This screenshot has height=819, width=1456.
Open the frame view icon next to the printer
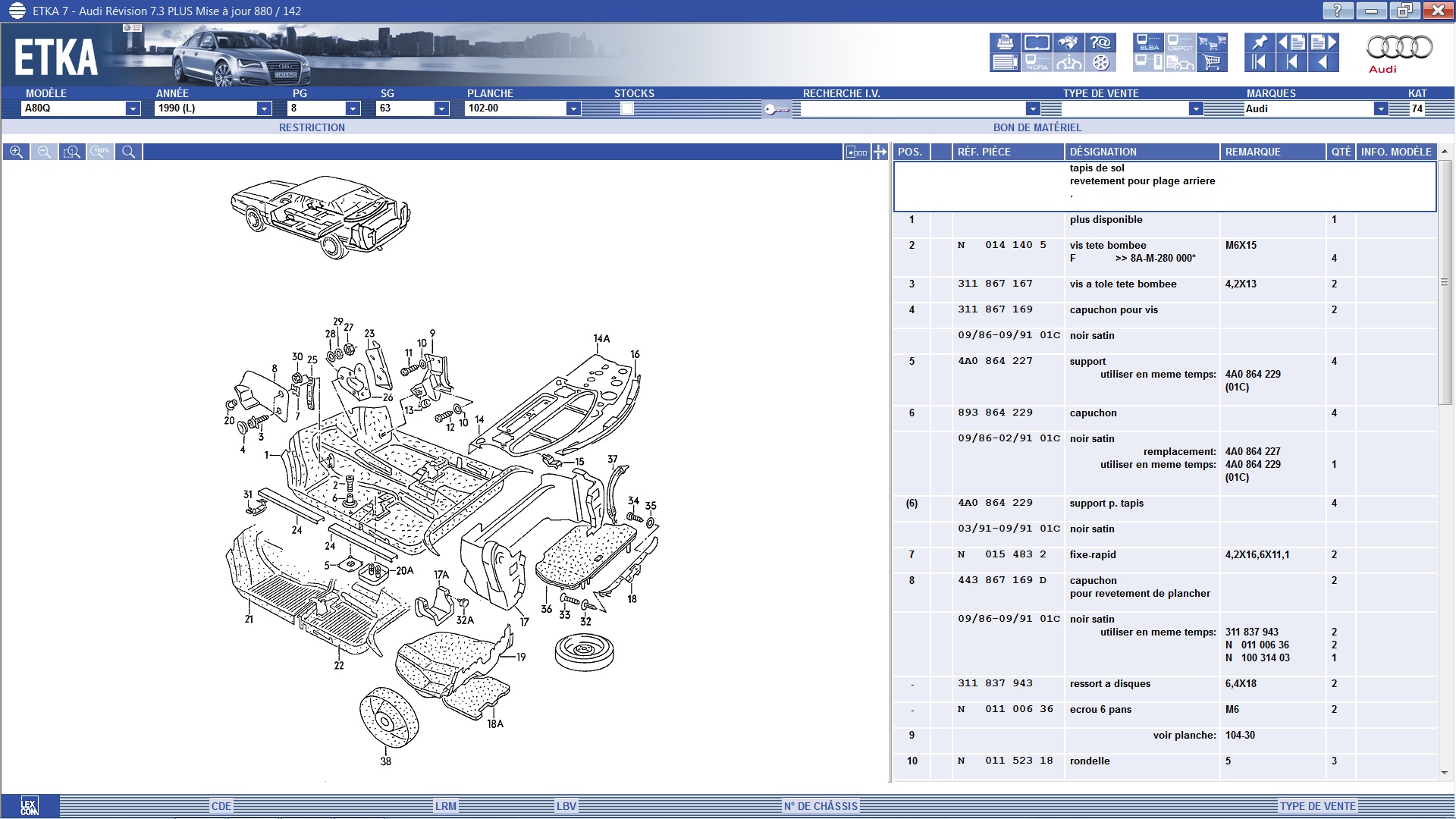pos(1037,42)
